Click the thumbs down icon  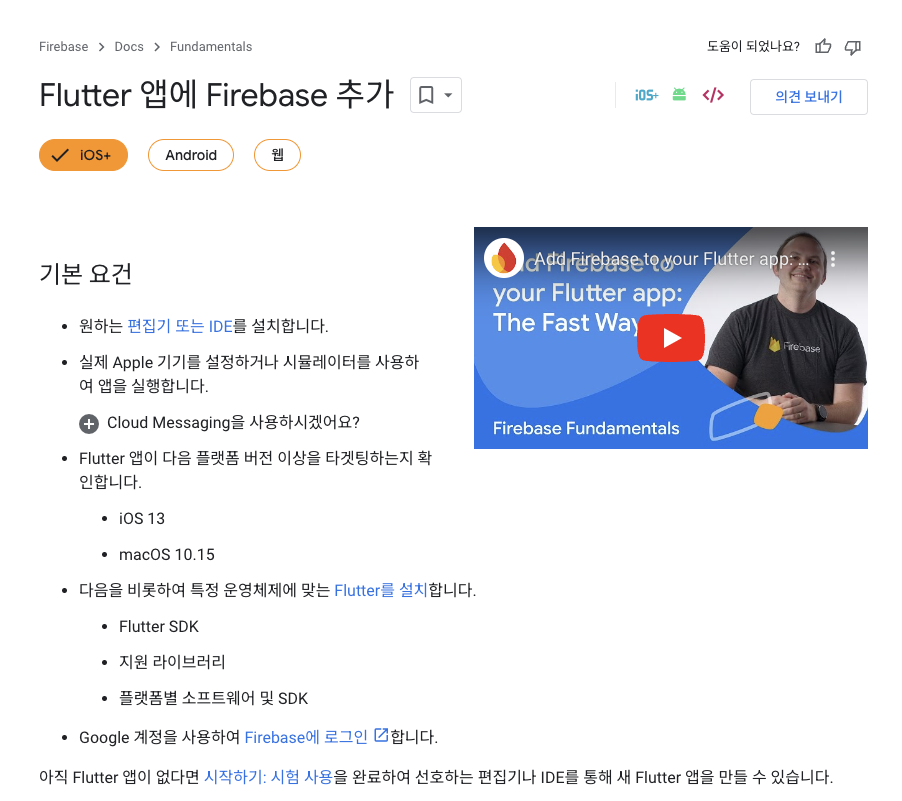point(853,47)
